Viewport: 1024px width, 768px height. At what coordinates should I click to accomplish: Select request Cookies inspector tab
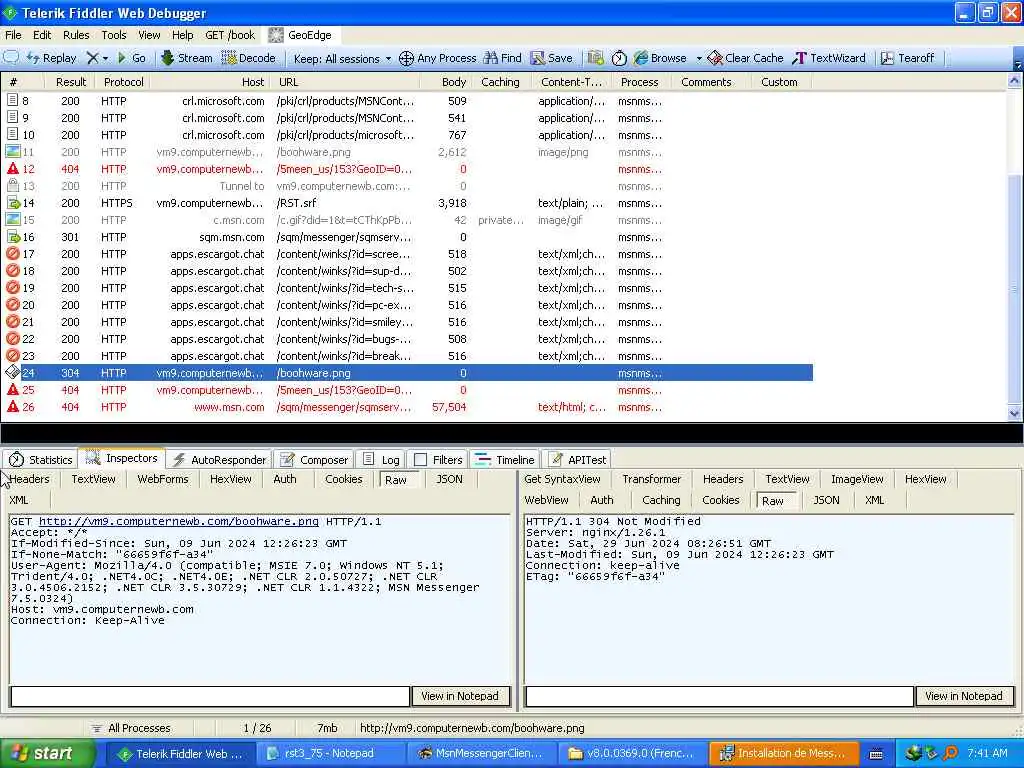click(x=344, y=479)
